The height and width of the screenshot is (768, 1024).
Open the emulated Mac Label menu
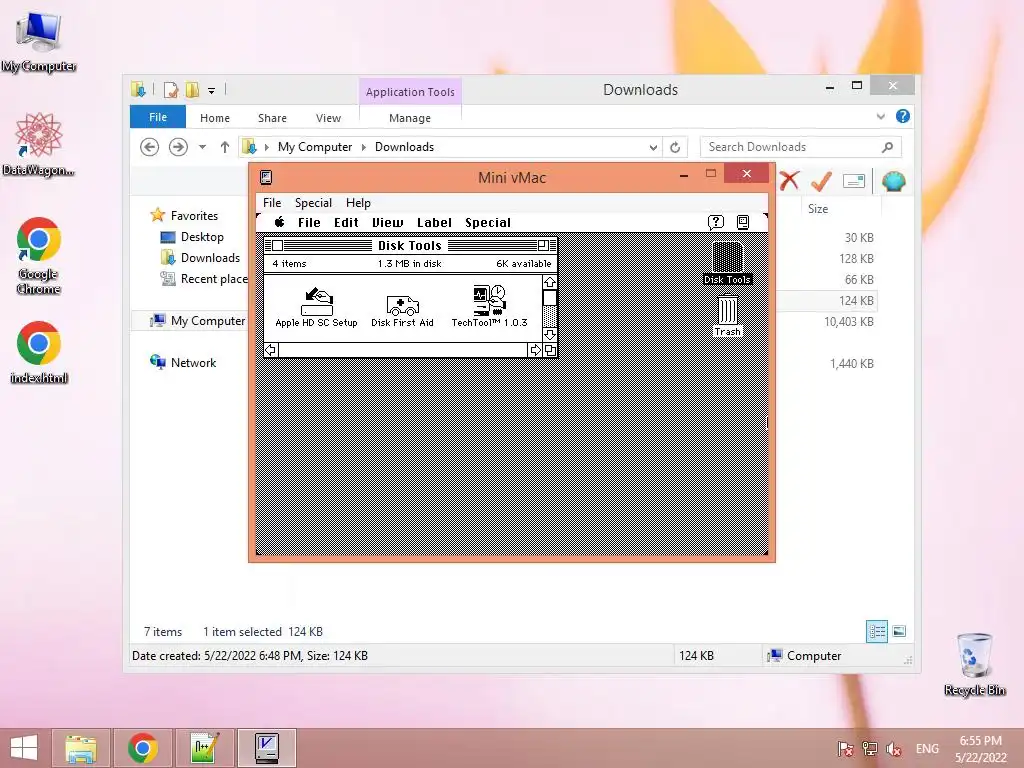434,223
